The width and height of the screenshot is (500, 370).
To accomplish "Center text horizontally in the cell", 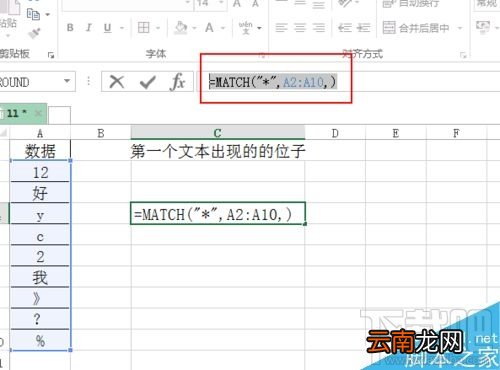I will coord(300,28).
